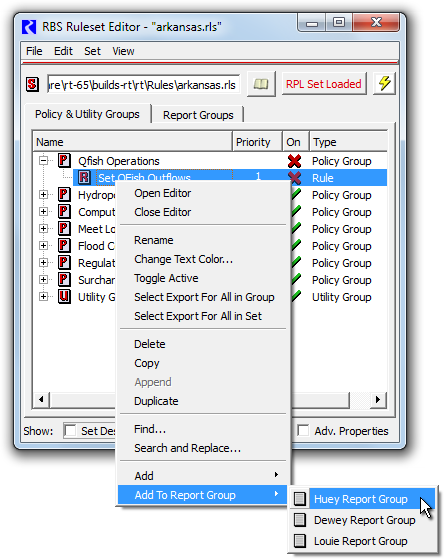Click the open-book icon button beside the path
444x559 pixels.
pos(261,84)
